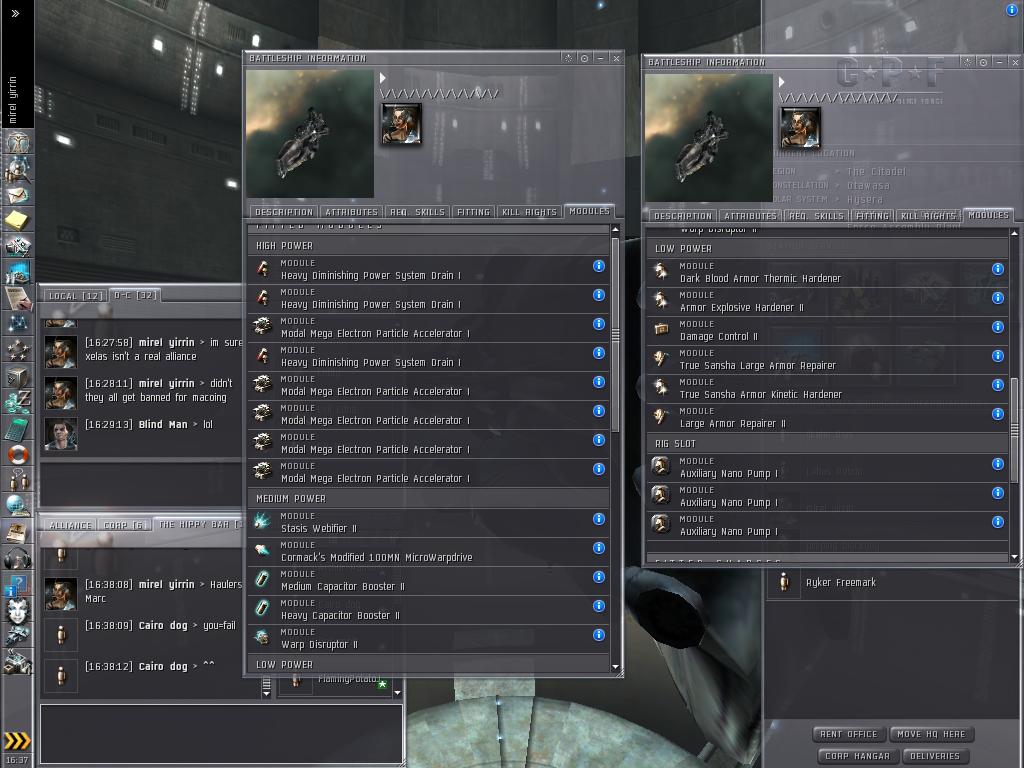Click the yellow triple-chevron arrows above the clock
The width and height of the screenshot is (1024, 768).
(17, 741)
